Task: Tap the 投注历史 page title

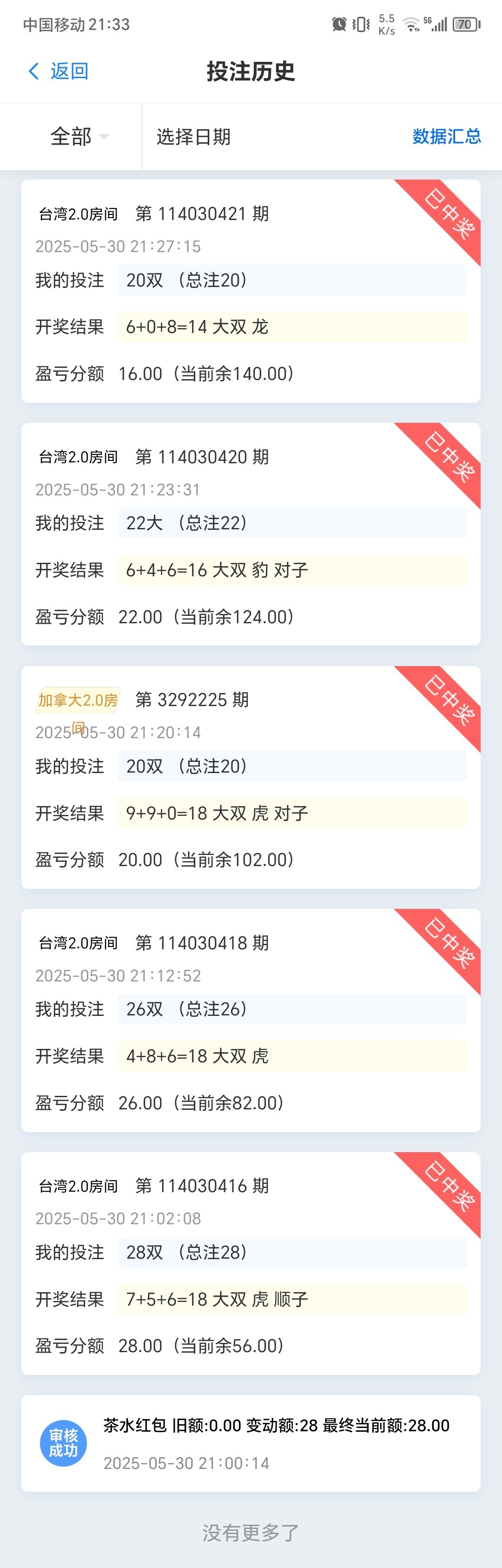Action: 251,71
